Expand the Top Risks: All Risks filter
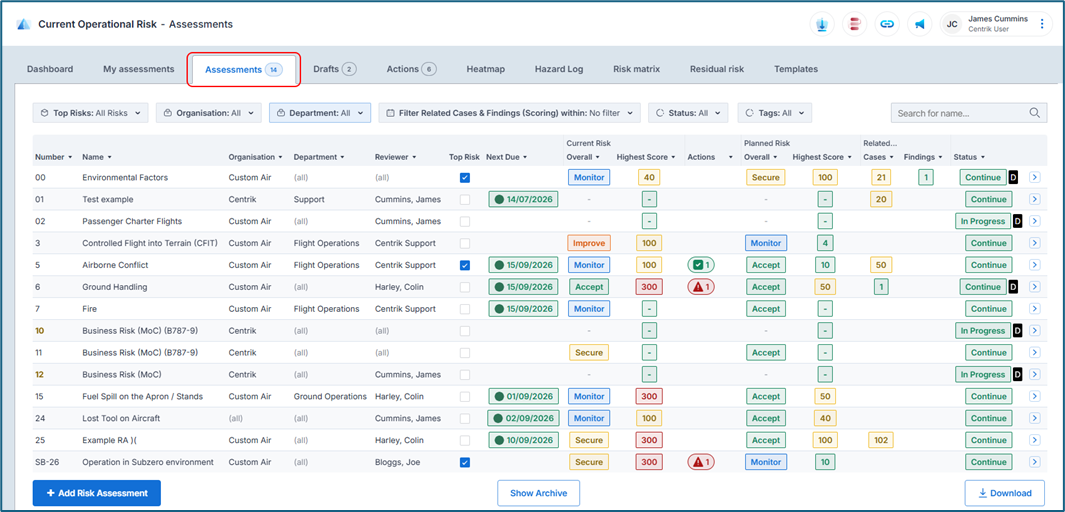 click(x=91, y=113)
